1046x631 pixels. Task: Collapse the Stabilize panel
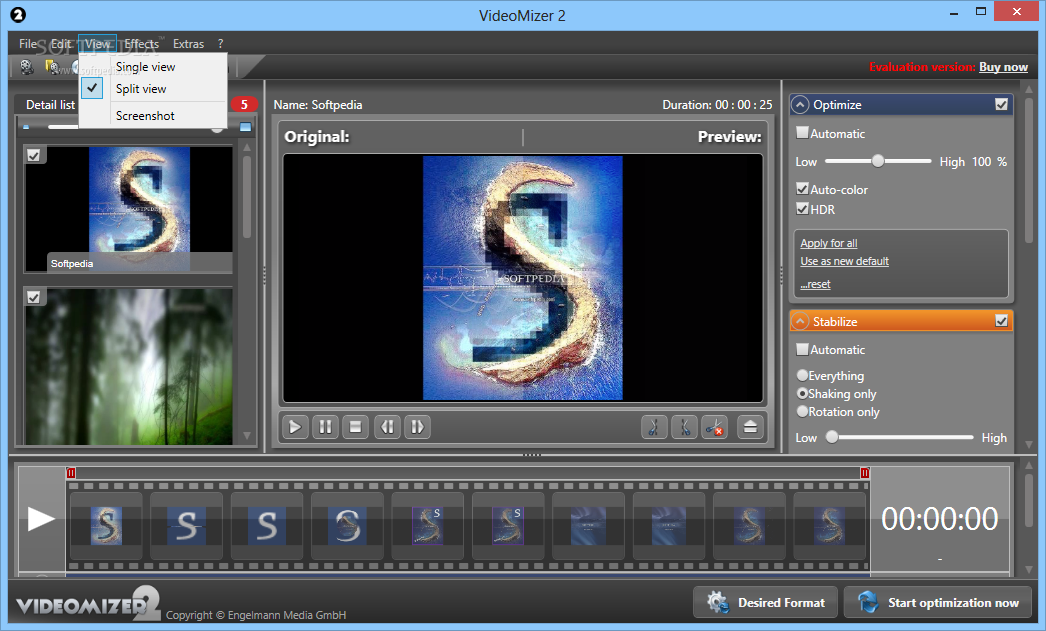[x=800, y=322]
